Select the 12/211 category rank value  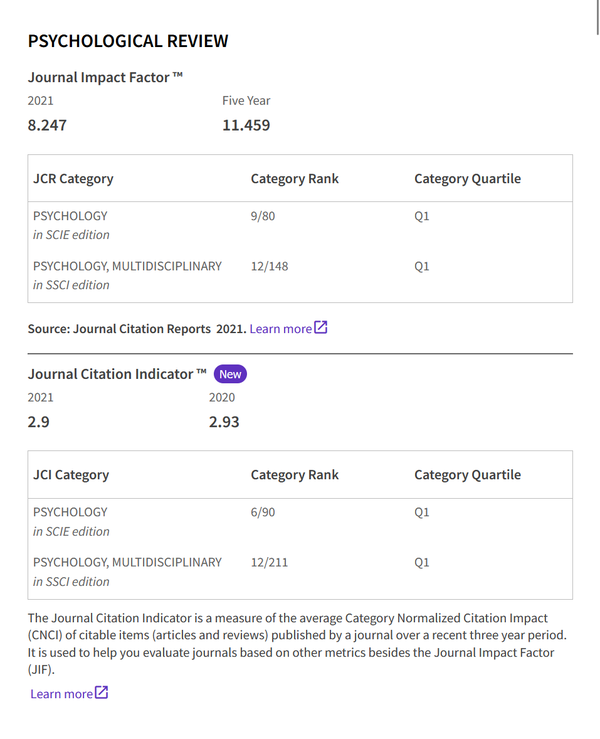(269, 562)
